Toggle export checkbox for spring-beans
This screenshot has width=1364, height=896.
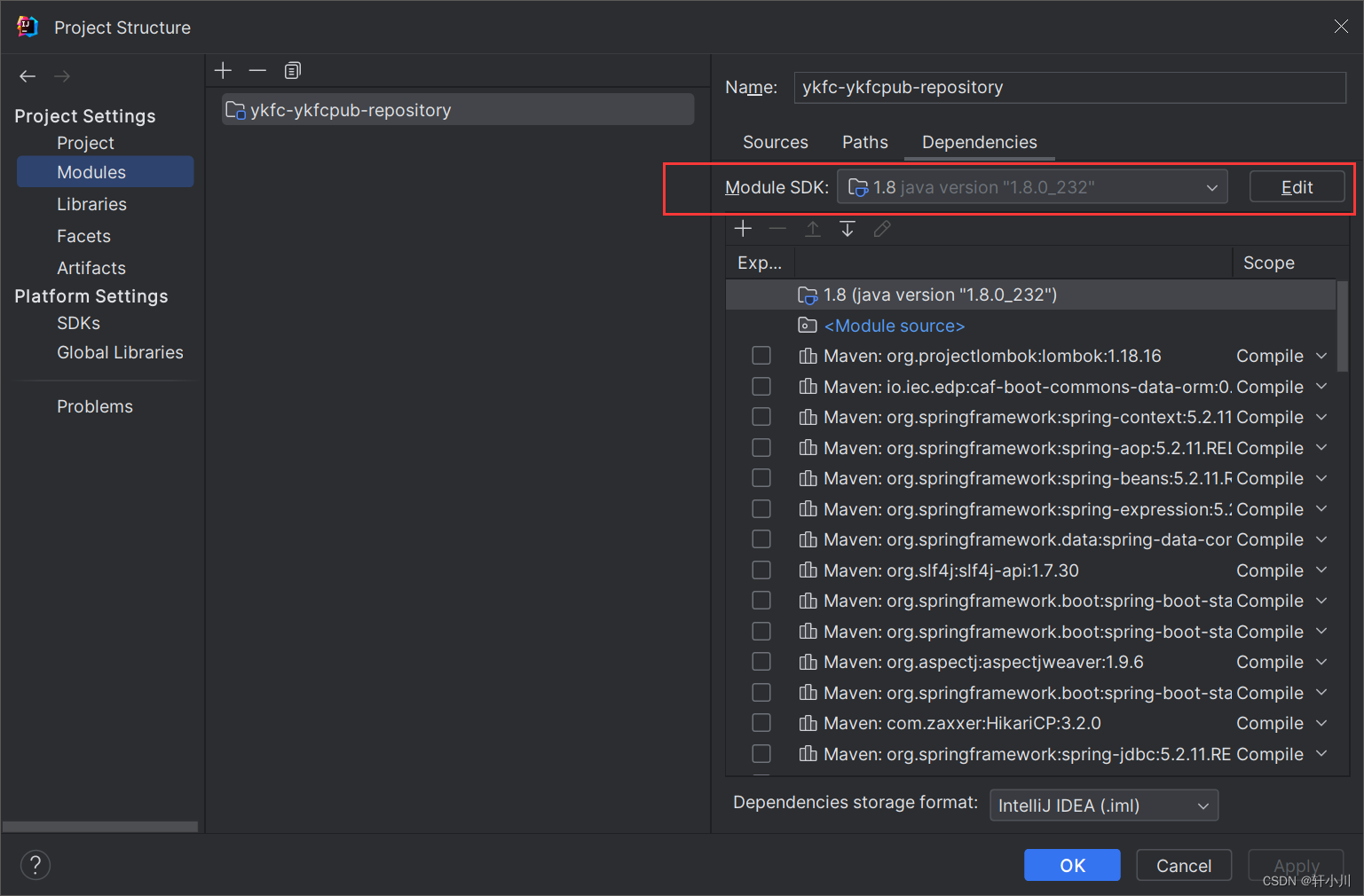(x=761, y=478)
